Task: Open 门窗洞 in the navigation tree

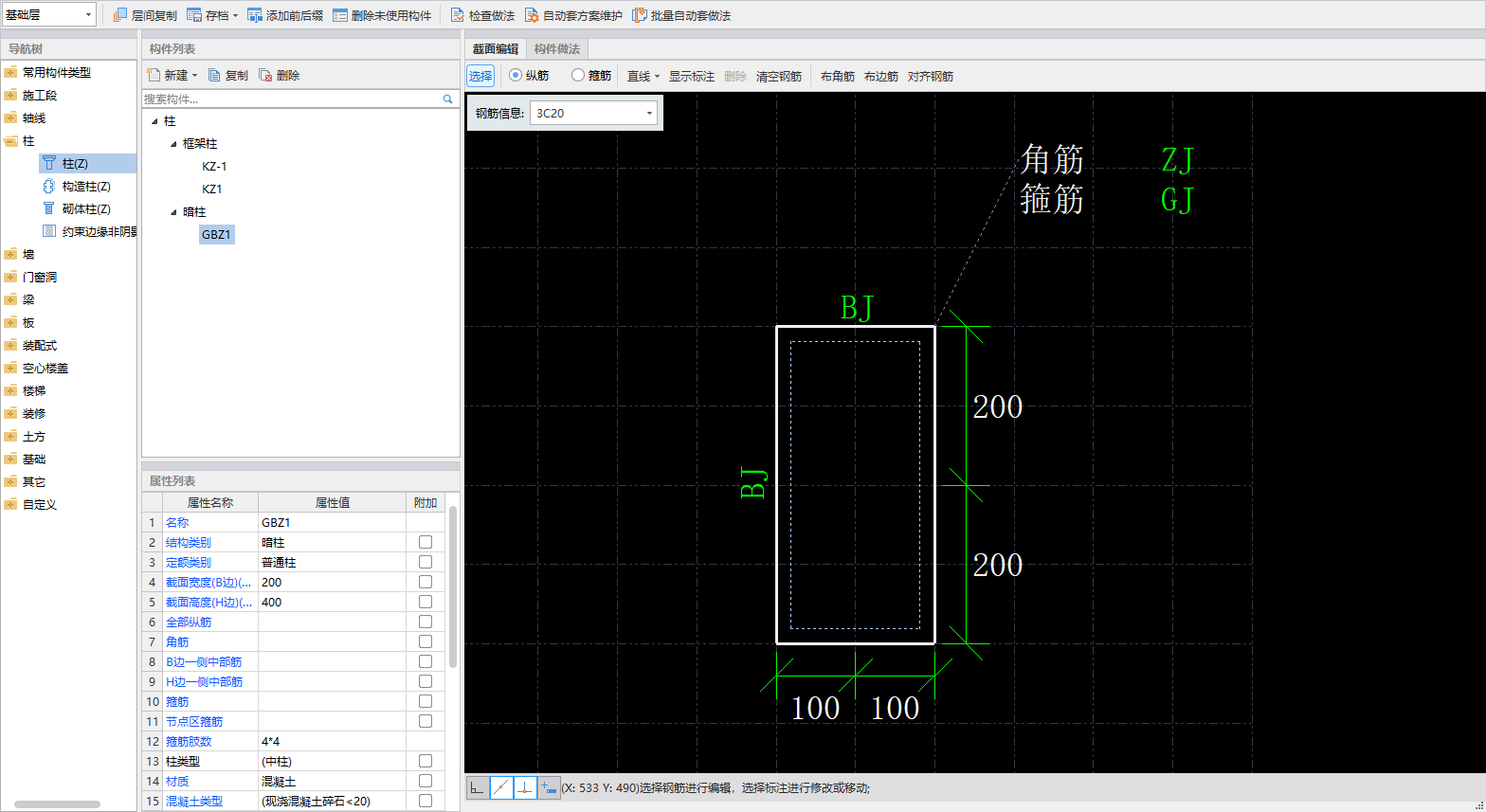Action: (40, 277)
